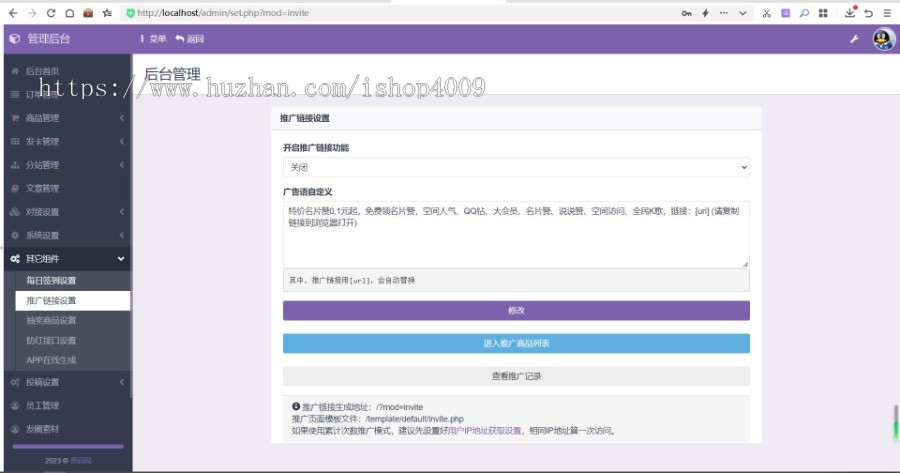Click the browser address bar URL
Image resolution: width=900 pixels, height=473 pixels.
[x=223, y=13]
